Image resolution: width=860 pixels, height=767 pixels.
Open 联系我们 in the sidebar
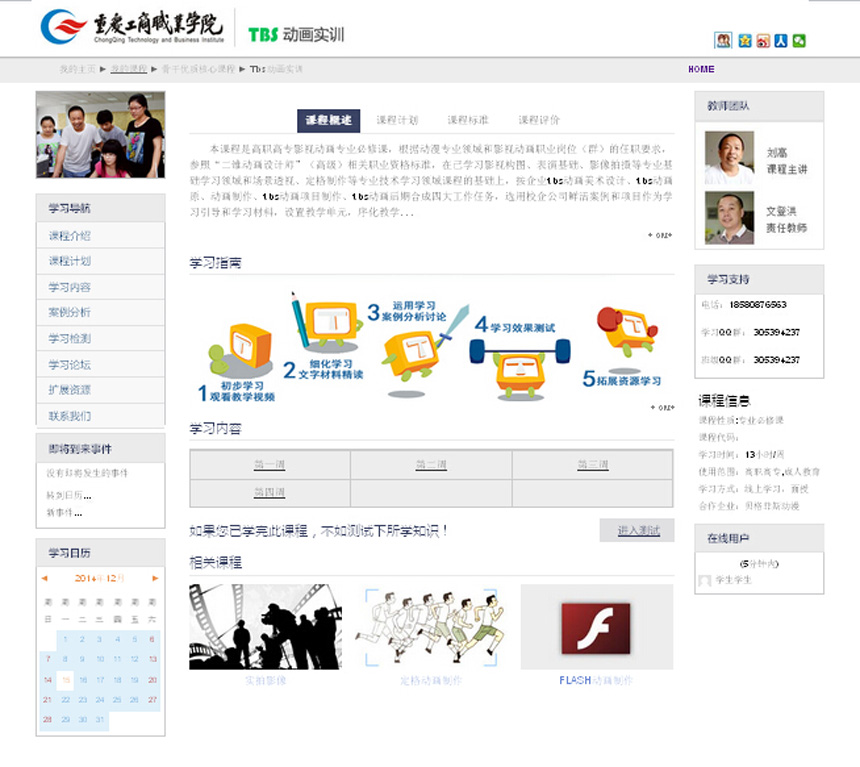tap(69, 416)
